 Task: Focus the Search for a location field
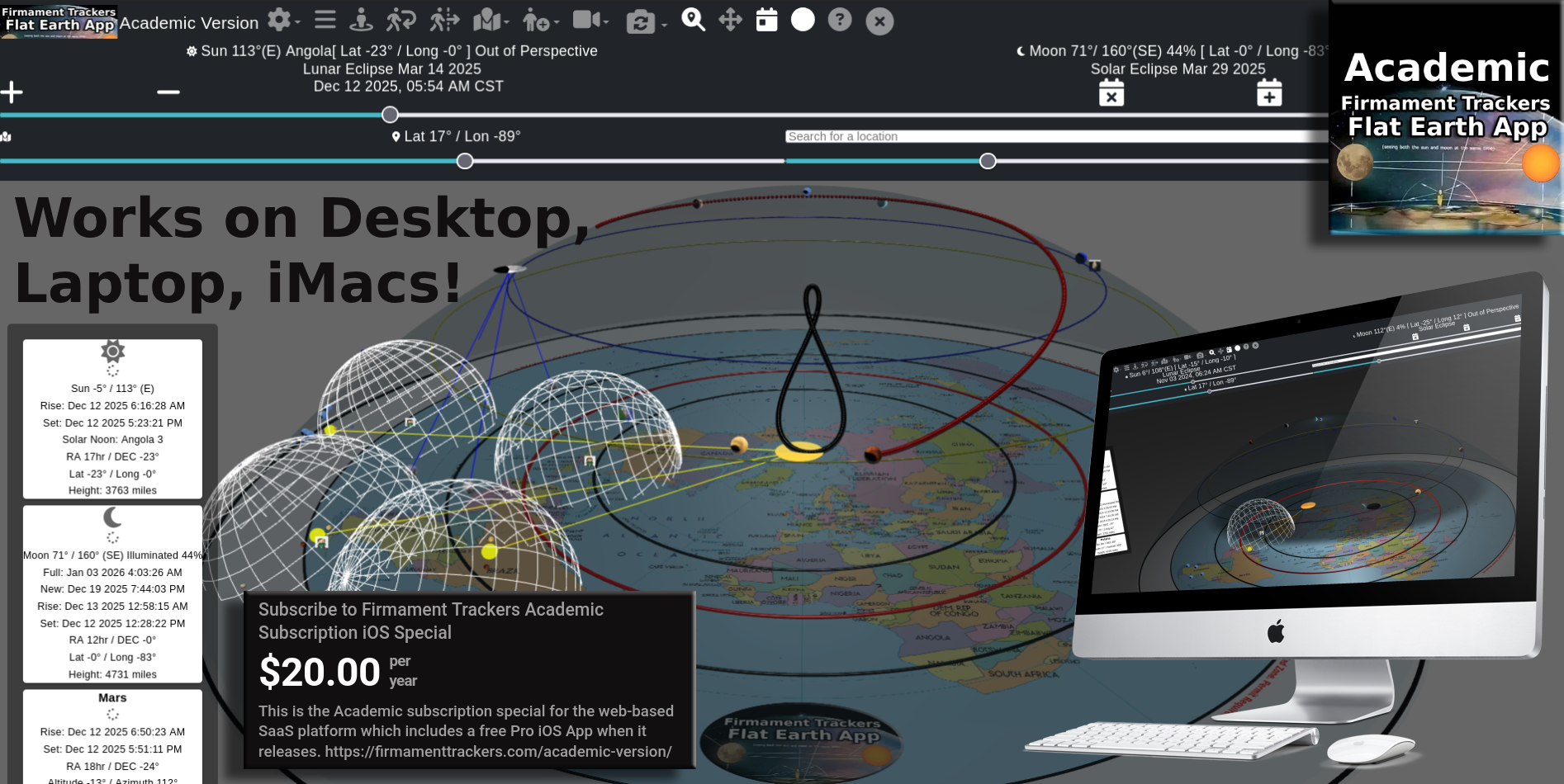point(1057,136)
